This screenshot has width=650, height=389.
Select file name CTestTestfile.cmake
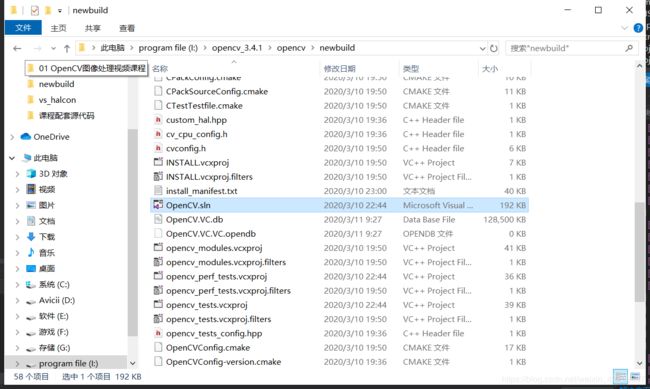click(x=204, y=105)
